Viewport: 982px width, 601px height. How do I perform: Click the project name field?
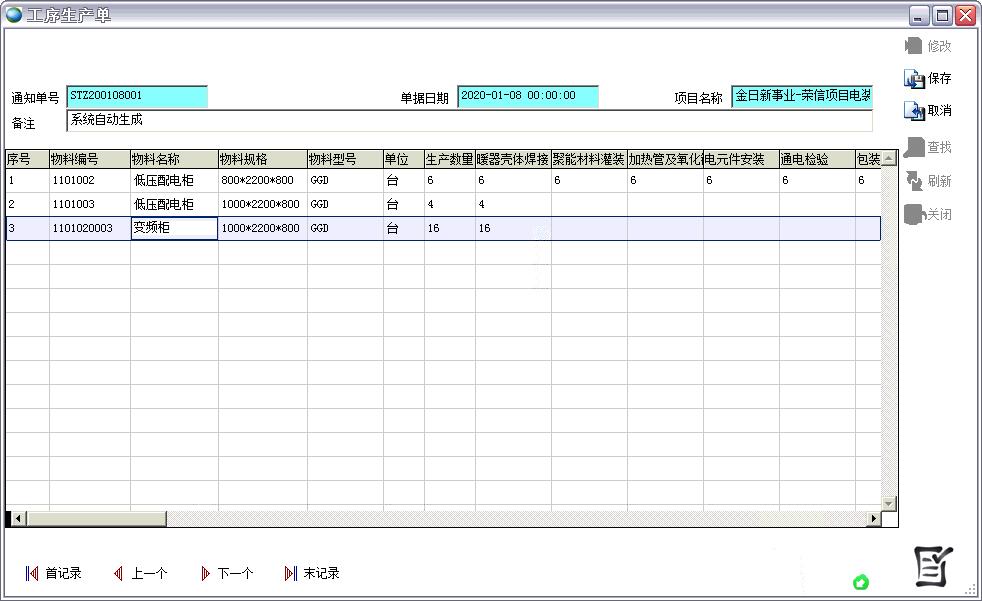coord(801,96)
